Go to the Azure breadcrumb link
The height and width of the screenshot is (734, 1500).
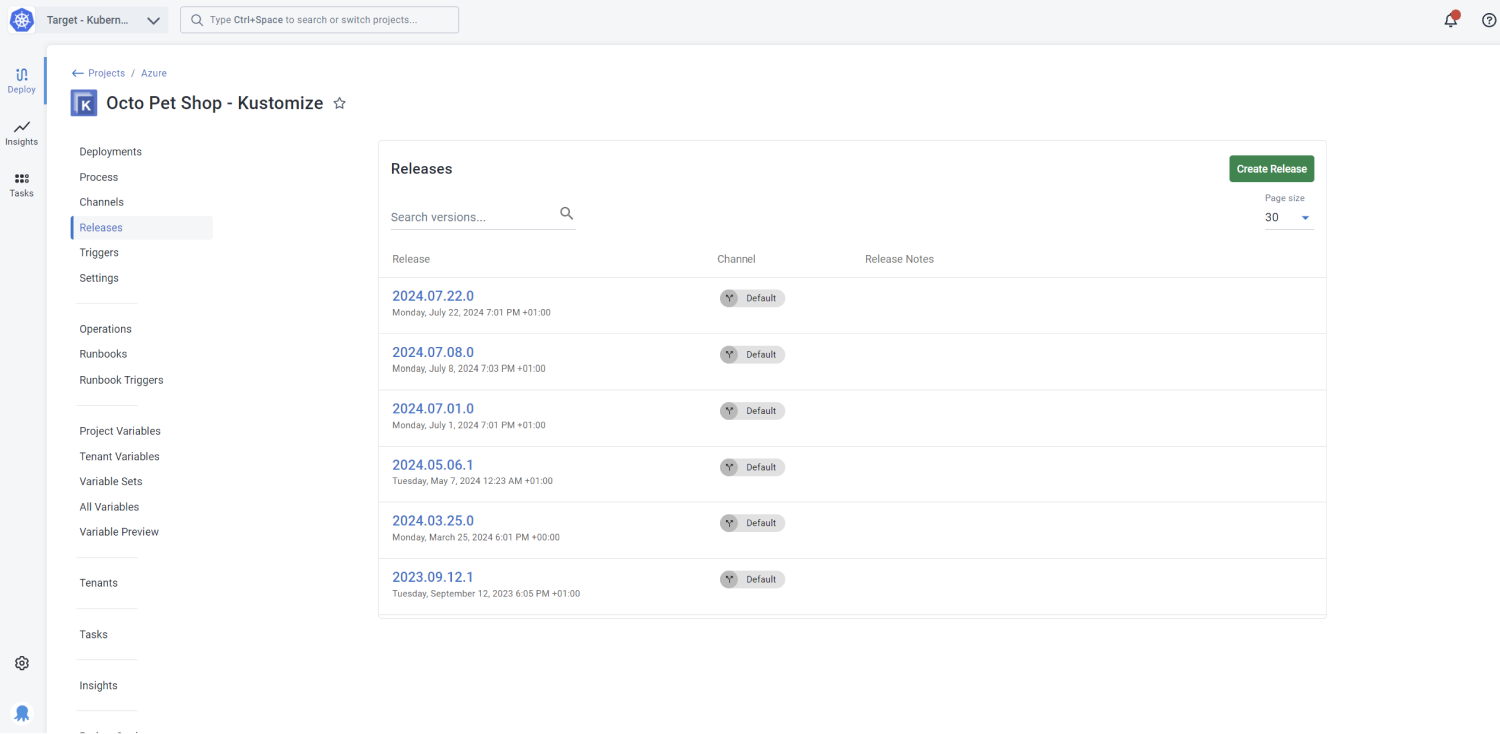(153, 72)
